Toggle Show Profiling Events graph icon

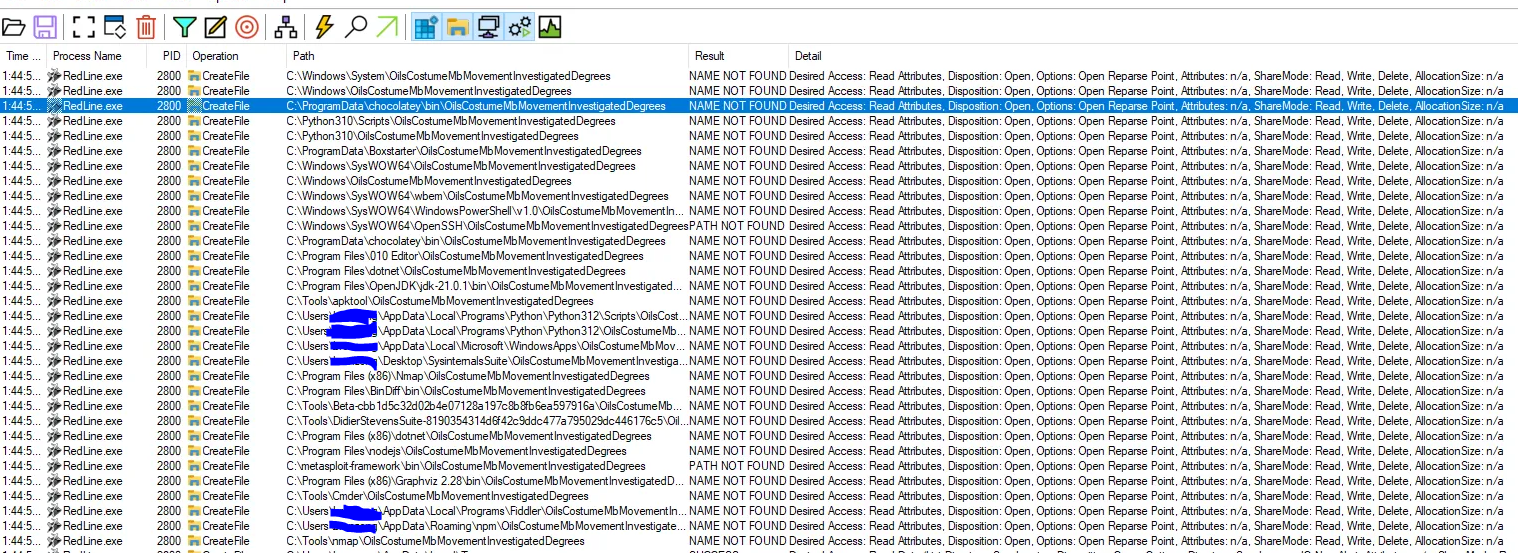click(x=550, y=27)
